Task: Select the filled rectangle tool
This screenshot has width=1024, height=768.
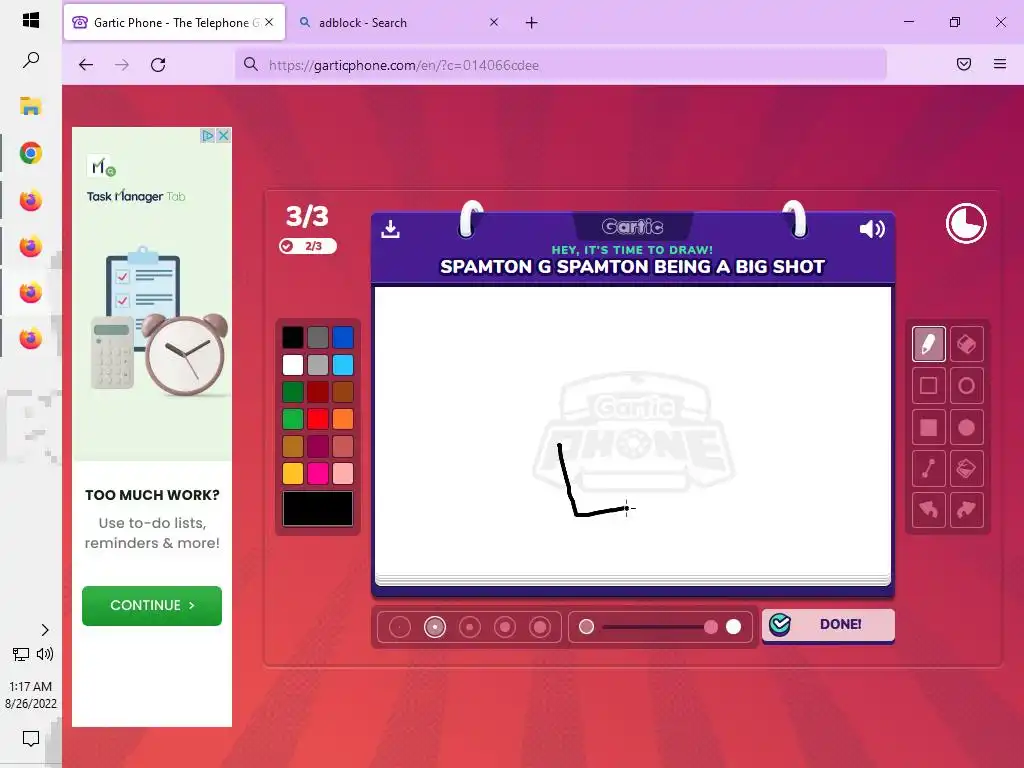Action: tap(928, 427)
